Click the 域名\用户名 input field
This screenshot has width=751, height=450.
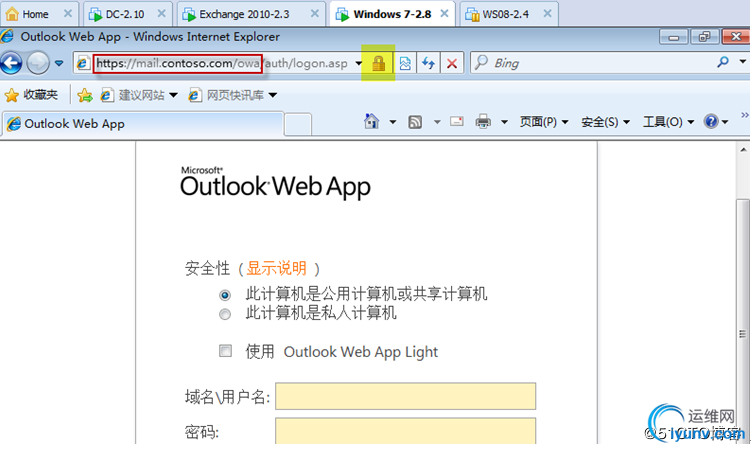click(x=405, y=396)
